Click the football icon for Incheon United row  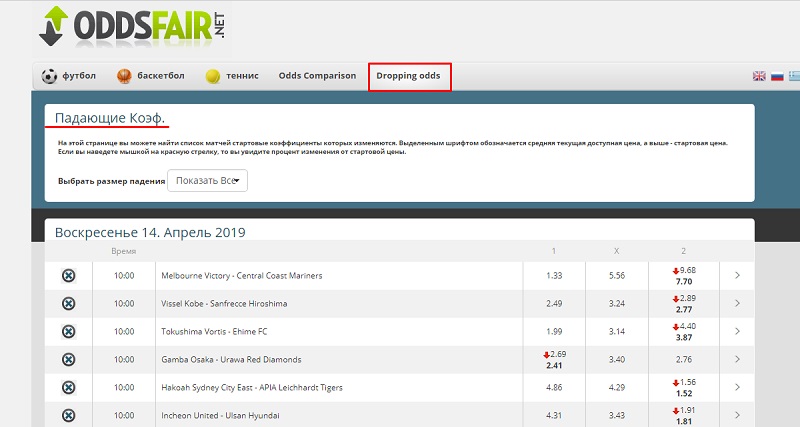point(68,415)
